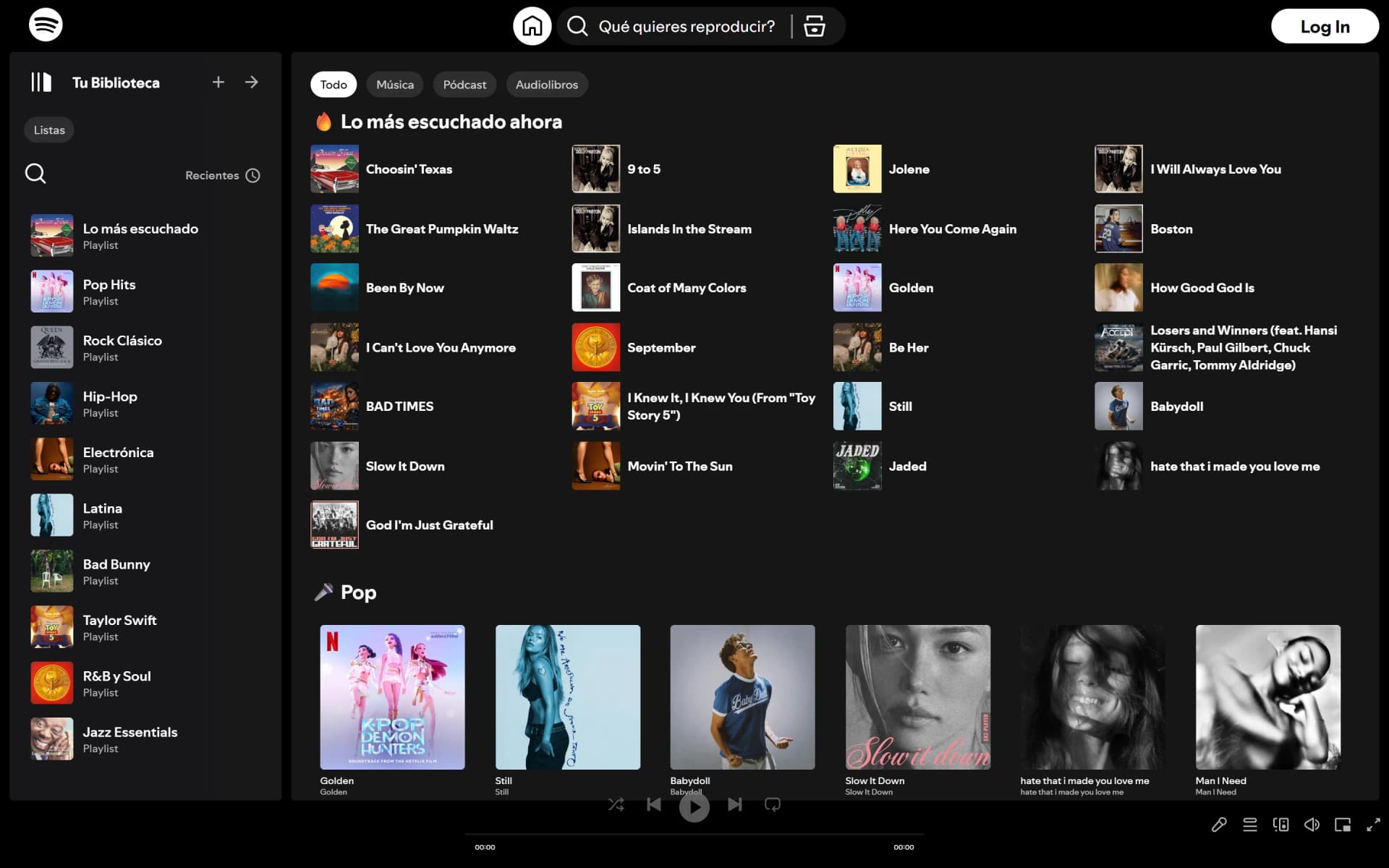Play Jolene from most listened
The height and width of the screenshot is (868, 1389).
[x=959, y=169]
